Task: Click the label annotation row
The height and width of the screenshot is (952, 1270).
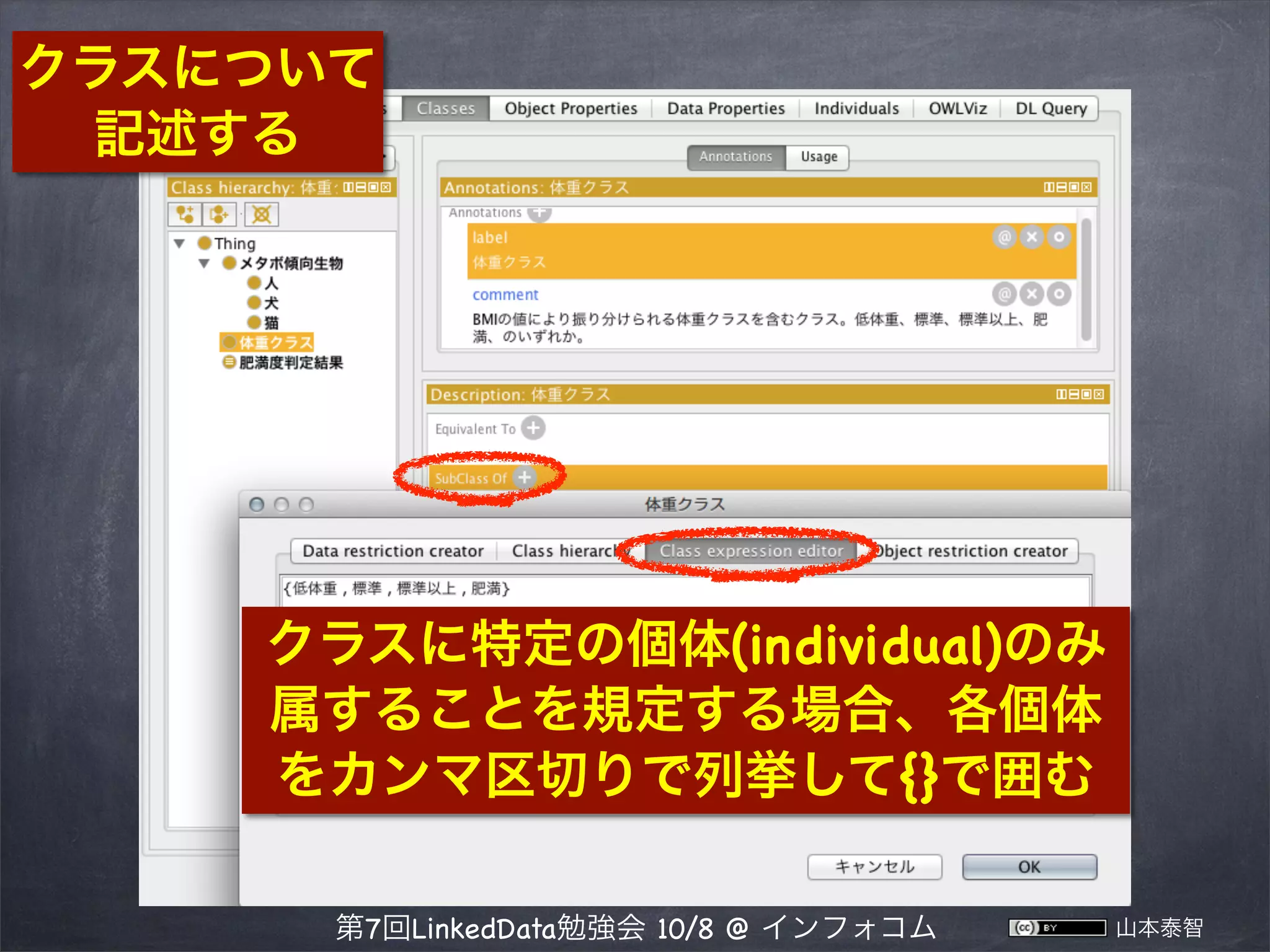Action: point(771,250)
